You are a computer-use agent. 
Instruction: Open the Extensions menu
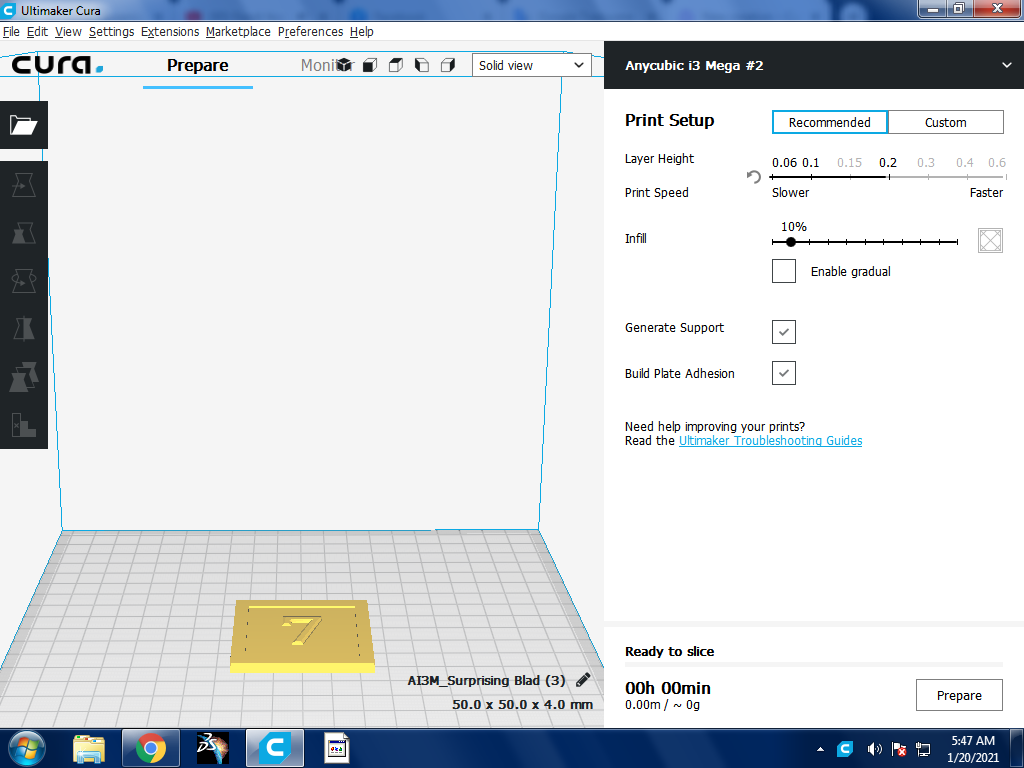click(x=170, y=31)
